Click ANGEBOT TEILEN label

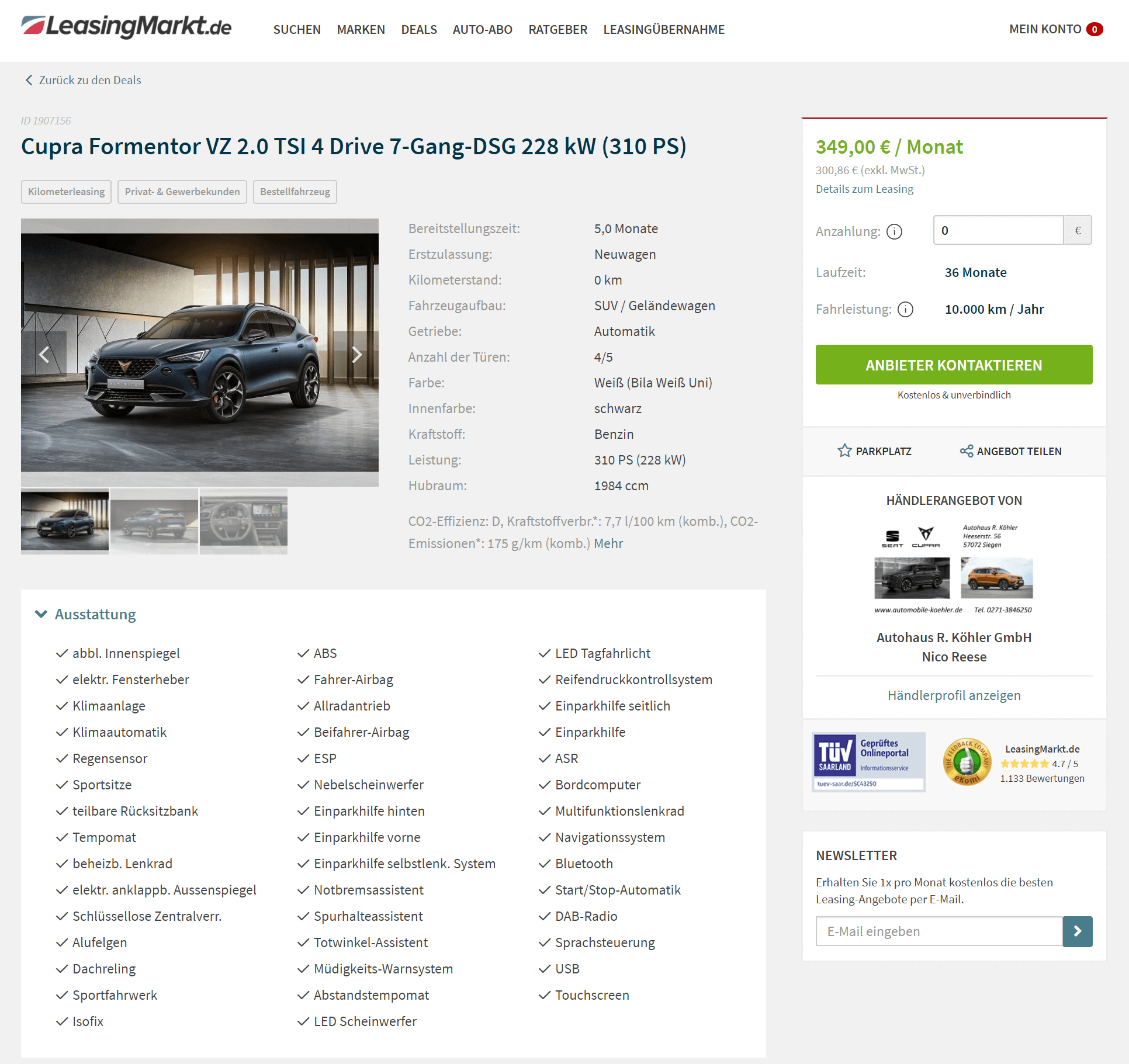click(x=1019, y=451)
